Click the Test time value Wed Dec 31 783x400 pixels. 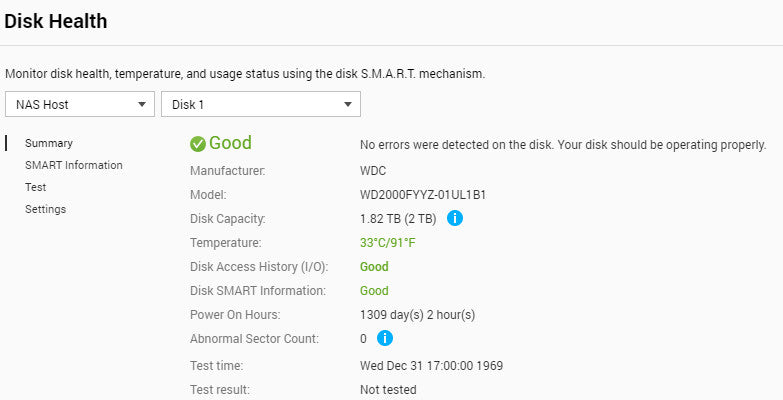coord(431,366)
